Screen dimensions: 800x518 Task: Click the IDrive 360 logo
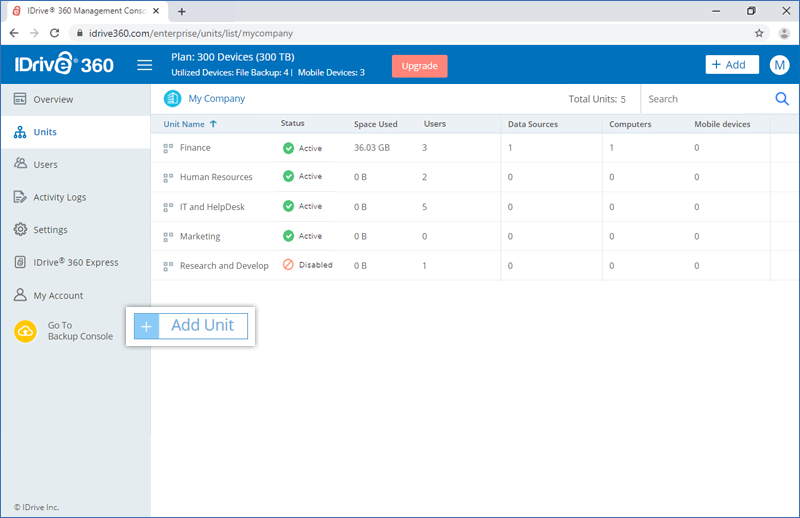click(x=64, y=64)
